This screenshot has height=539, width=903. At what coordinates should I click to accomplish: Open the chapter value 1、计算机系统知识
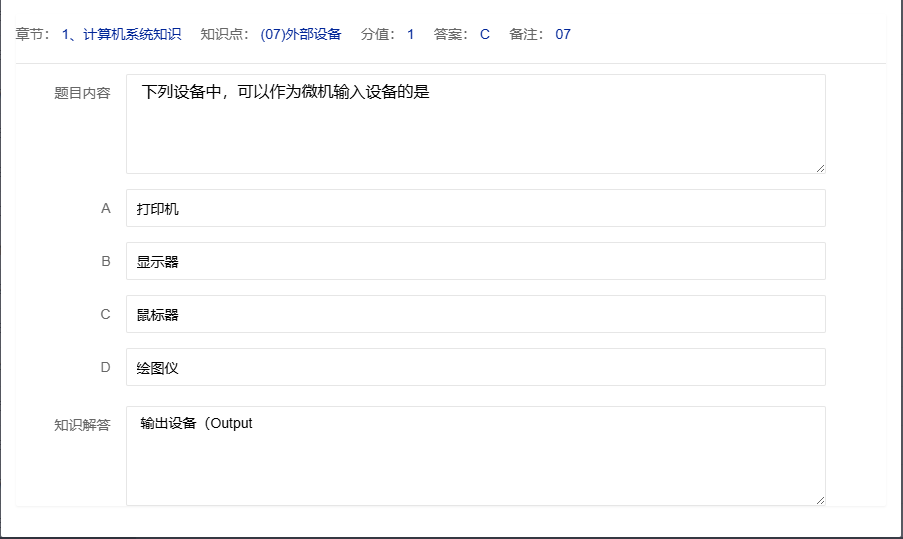pos(121,34)
